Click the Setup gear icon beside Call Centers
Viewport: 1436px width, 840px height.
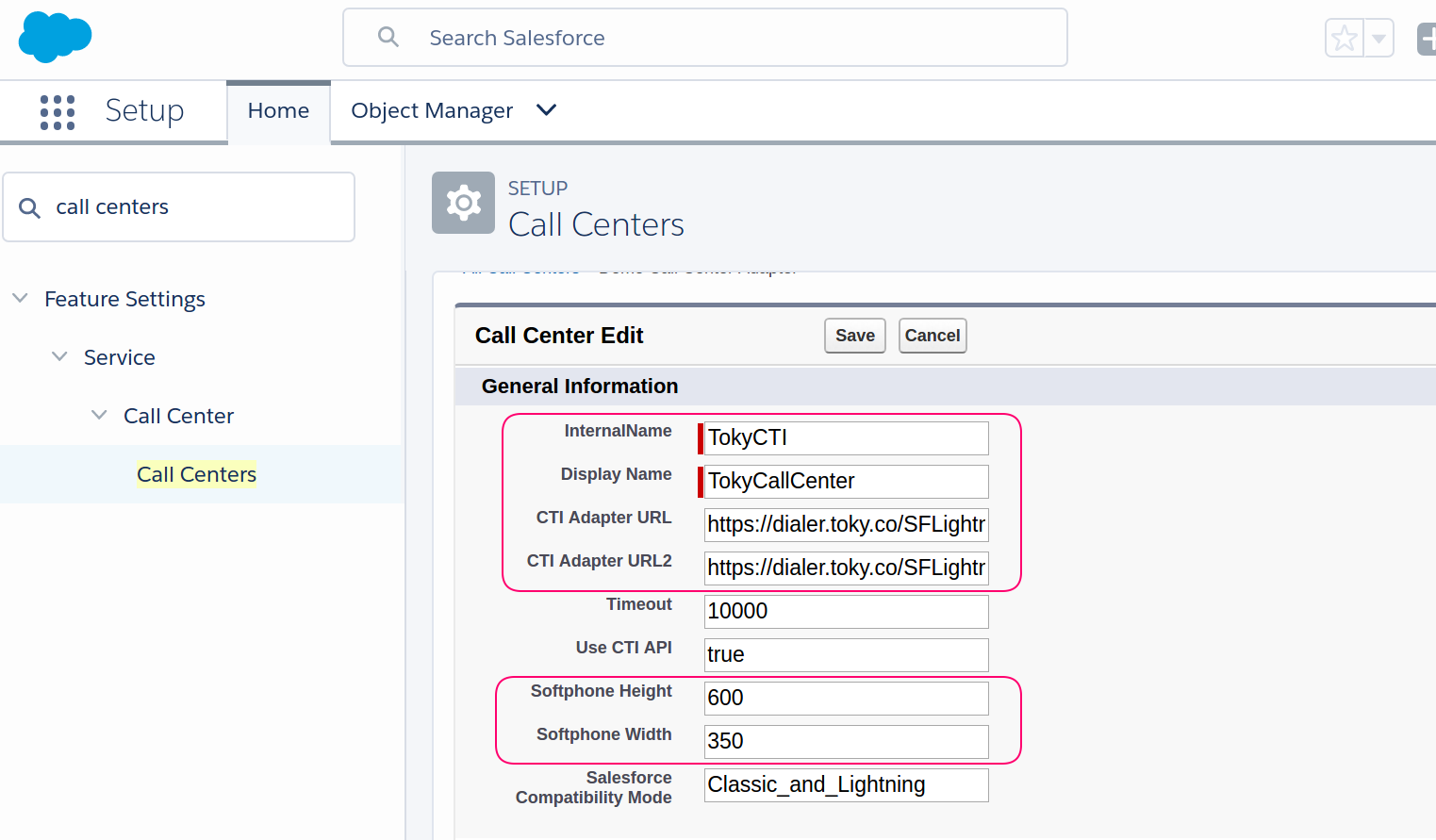coord(463,203)
